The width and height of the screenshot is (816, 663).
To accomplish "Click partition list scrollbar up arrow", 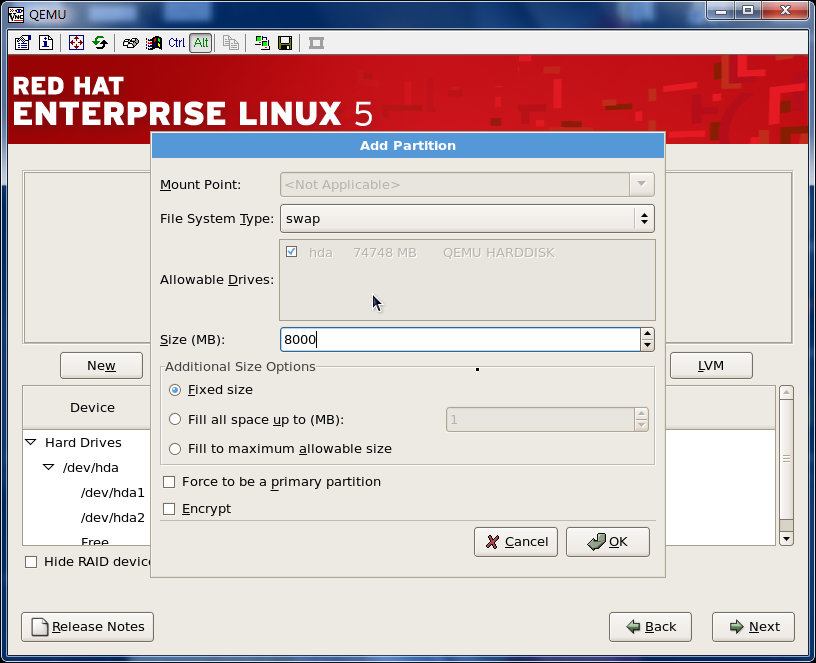I will [786, 392].
